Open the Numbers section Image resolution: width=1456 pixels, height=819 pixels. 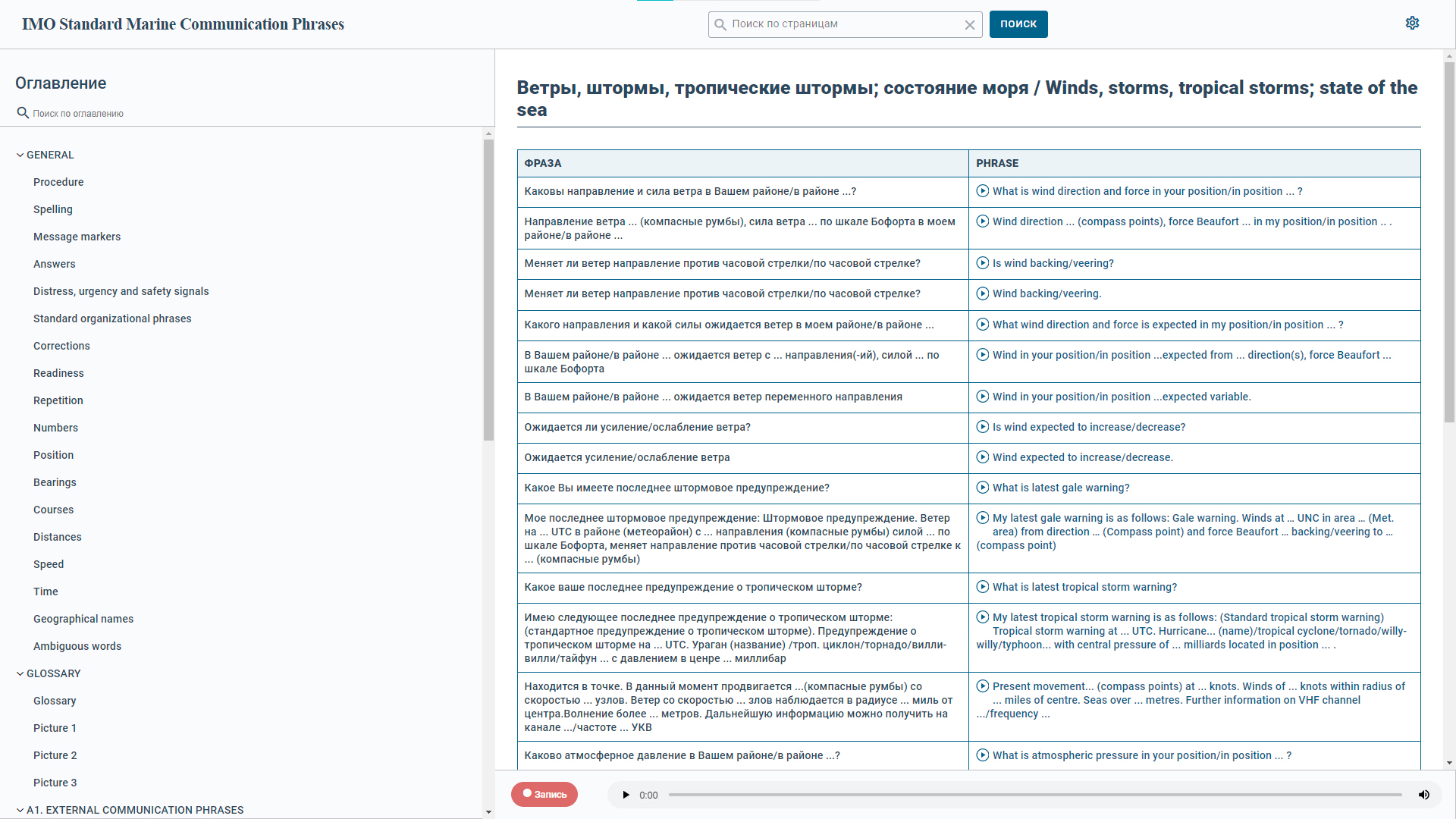[55, 428]
